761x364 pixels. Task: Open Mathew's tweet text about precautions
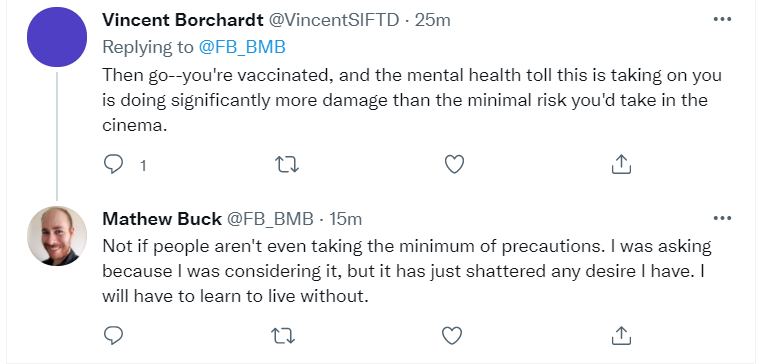pos(407,271)
